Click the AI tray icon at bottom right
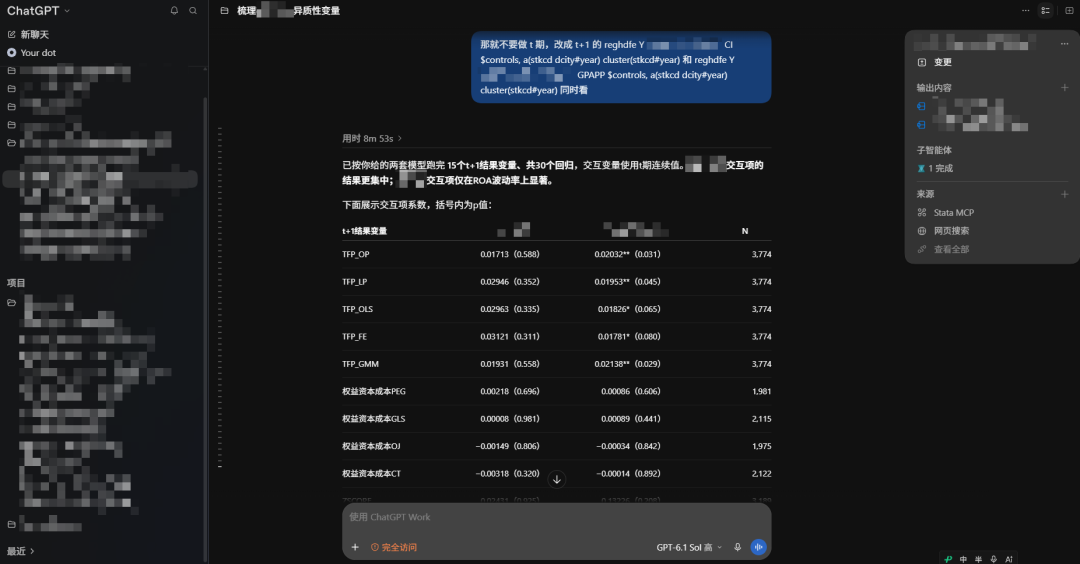1080x564 pixels. pyautogui.click(x=1009, y=558)
